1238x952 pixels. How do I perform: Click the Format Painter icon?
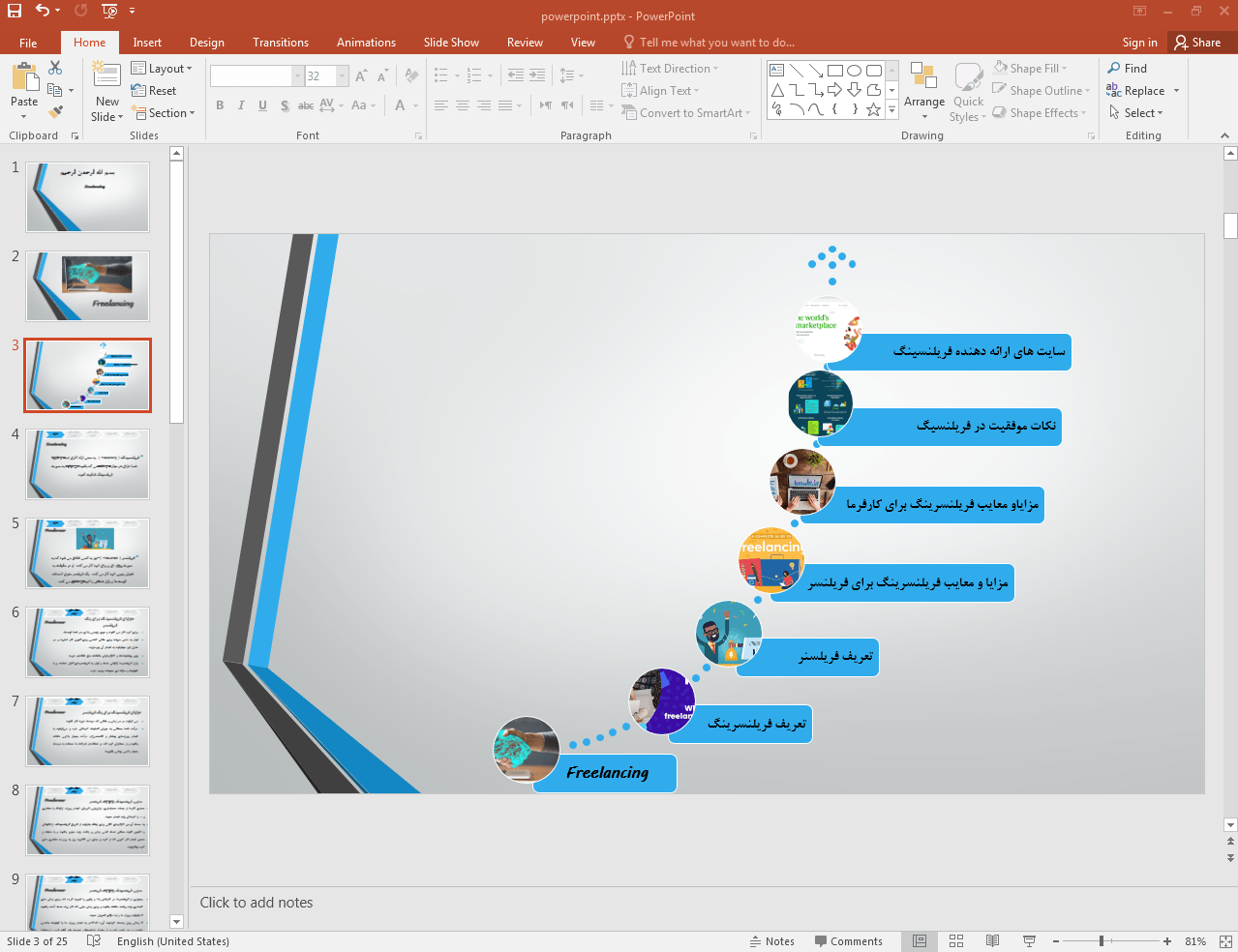pos(55,112)
